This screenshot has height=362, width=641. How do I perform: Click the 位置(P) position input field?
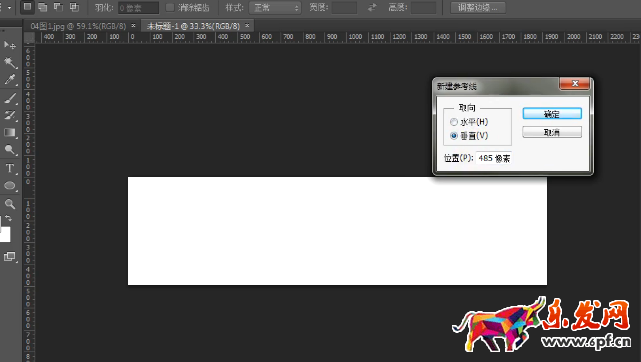click(494, 158)
